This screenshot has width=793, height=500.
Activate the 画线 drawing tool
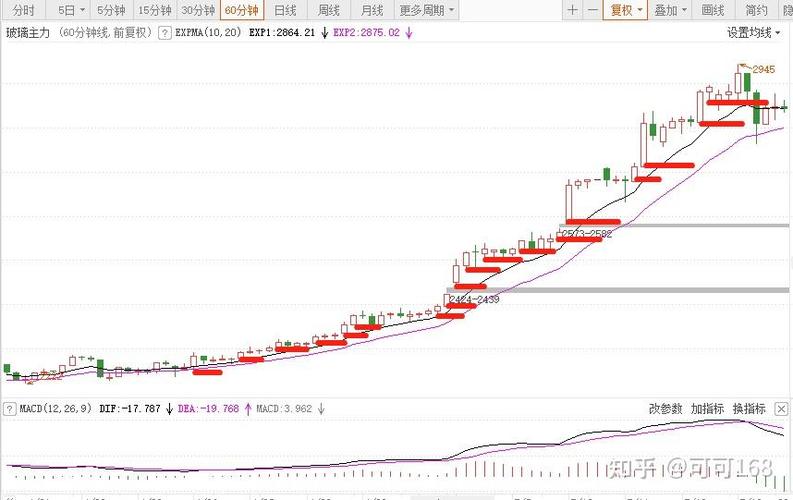[x=713, y=10]
